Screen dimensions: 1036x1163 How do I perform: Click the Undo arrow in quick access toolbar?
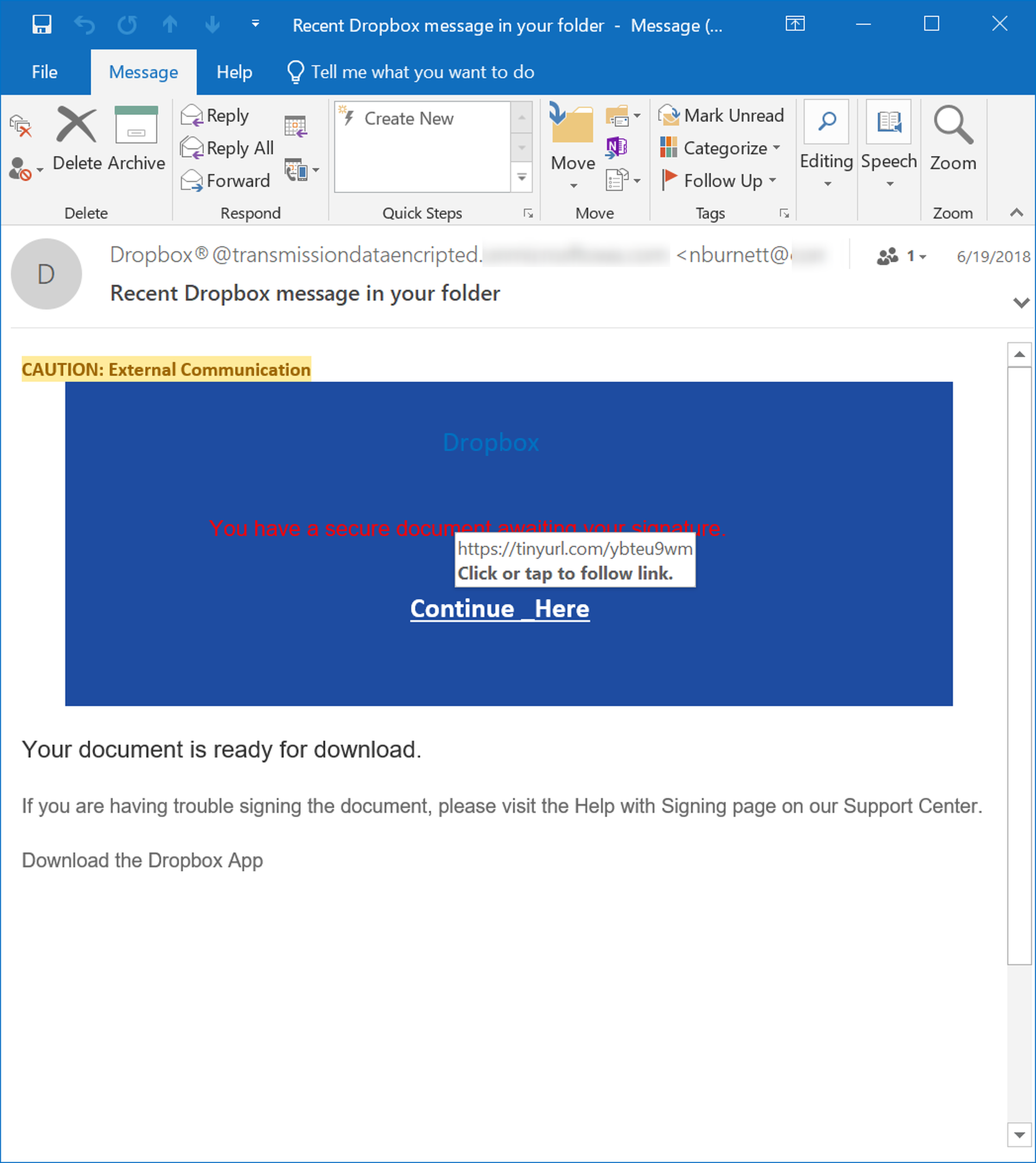tap(84, 24)
